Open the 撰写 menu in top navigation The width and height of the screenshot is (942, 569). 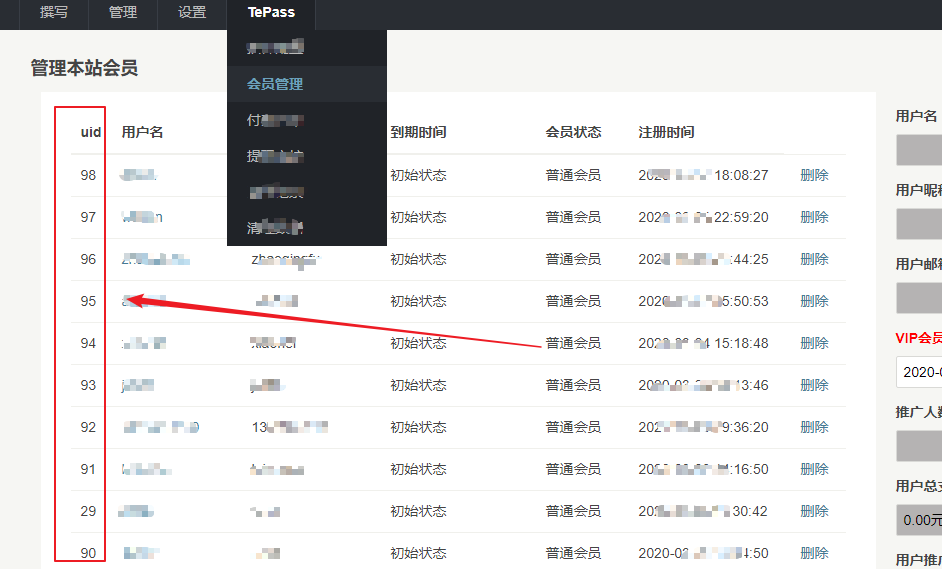[x=53, y=13]
